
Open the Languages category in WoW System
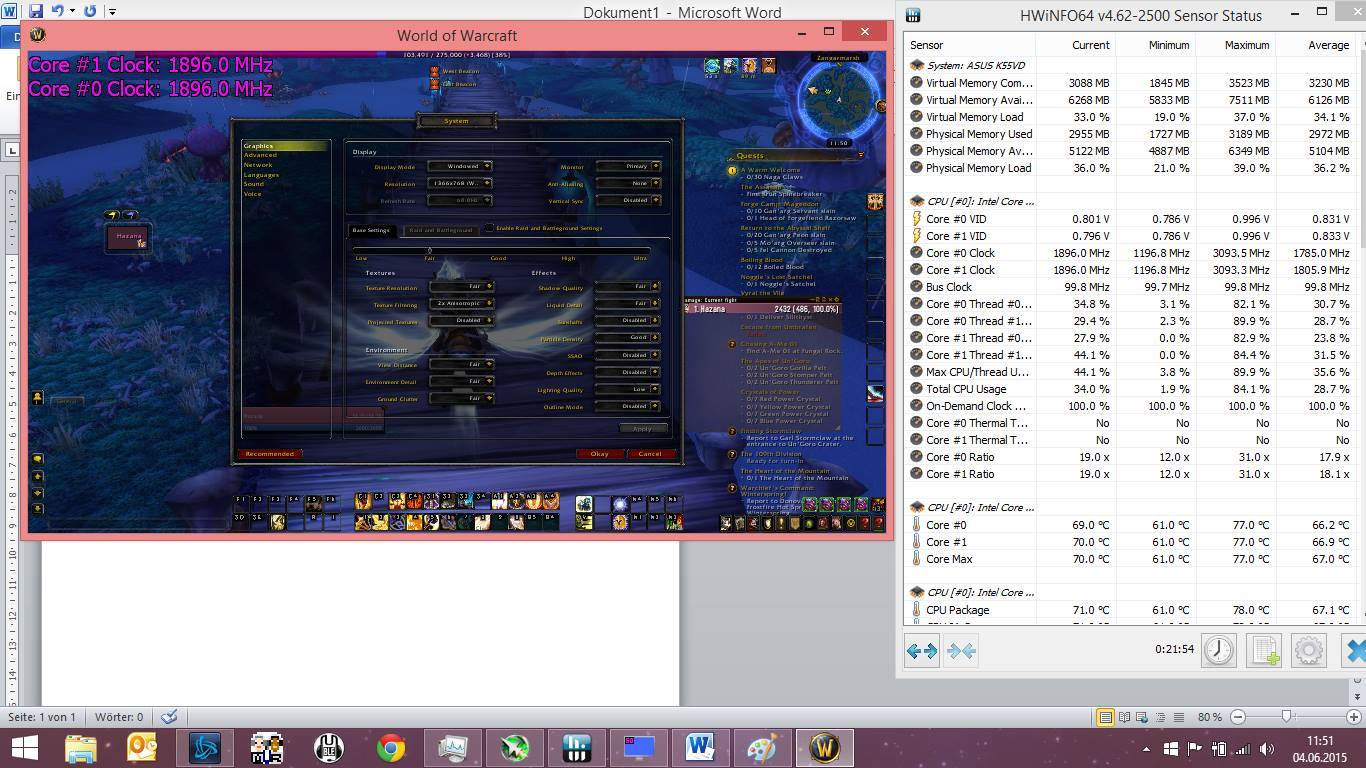tap(261, 175)
